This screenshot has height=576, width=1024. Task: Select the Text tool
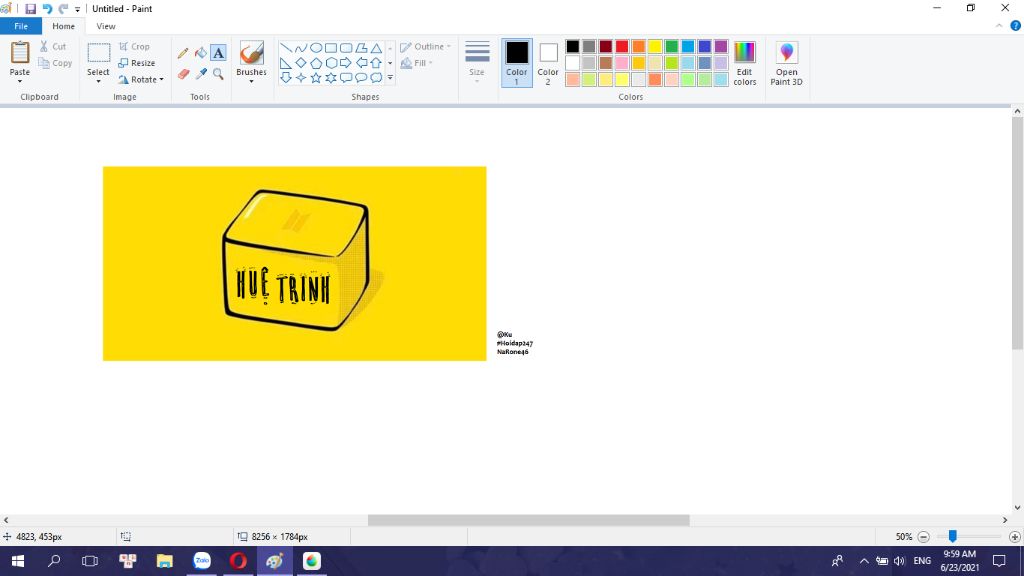point(218,53)
